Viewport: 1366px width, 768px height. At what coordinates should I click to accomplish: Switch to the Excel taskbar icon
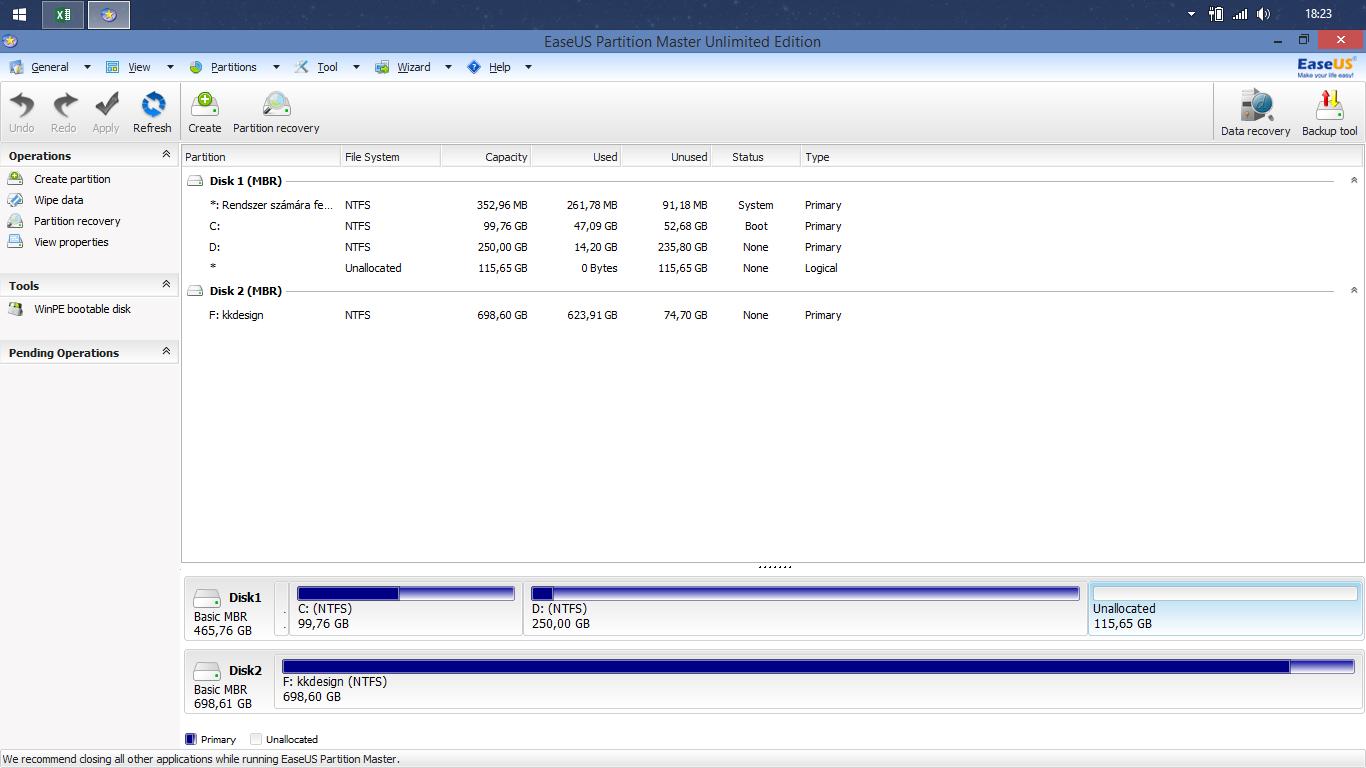click(63, 14)
